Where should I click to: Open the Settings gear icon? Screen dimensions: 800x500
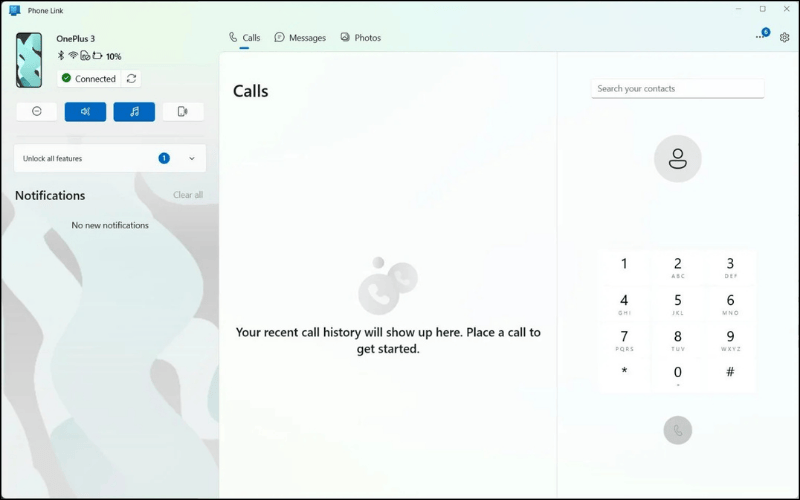[x=784, y=37]
